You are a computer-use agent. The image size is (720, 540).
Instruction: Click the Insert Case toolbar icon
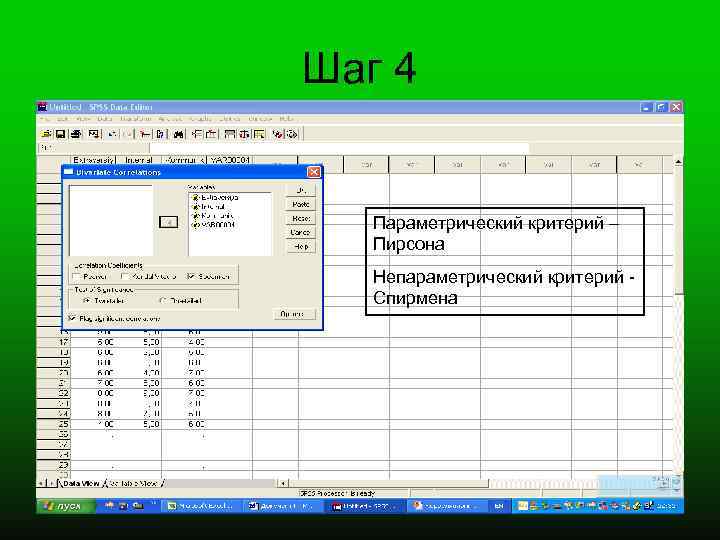[x=197, y=134]
